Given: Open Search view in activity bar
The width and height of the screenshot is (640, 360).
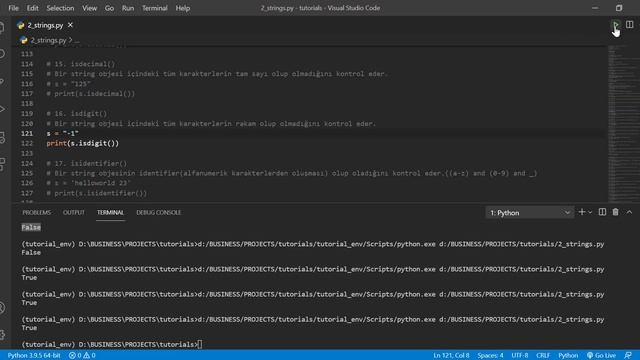Looking at the screenshot, I should (2, 54).
